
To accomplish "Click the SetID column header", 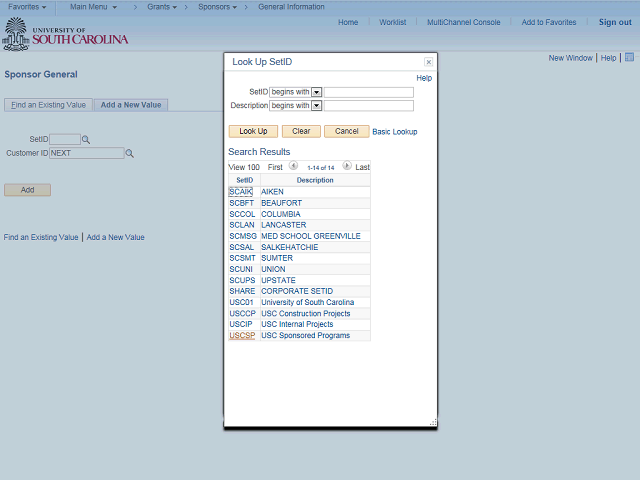I will point(244,180).
